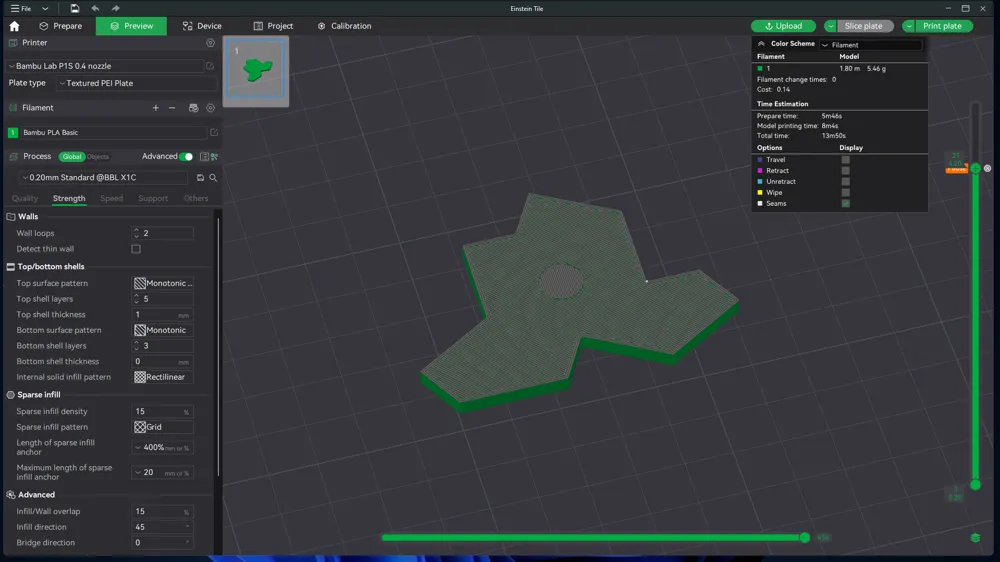This screenshot has width=1000, height=562.
Task: Remove a filament with the minus icon
Action: point(172,108)
